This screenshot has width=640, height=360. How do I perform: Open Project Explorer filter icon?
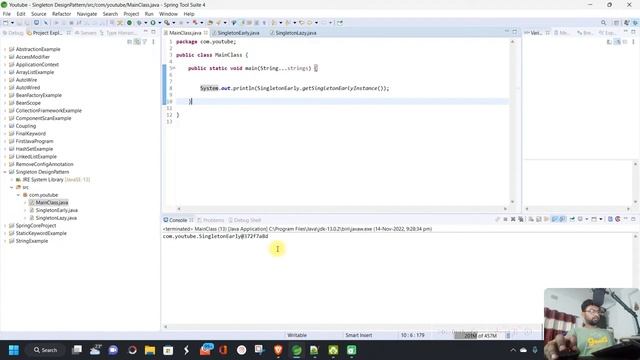(144, 42)
